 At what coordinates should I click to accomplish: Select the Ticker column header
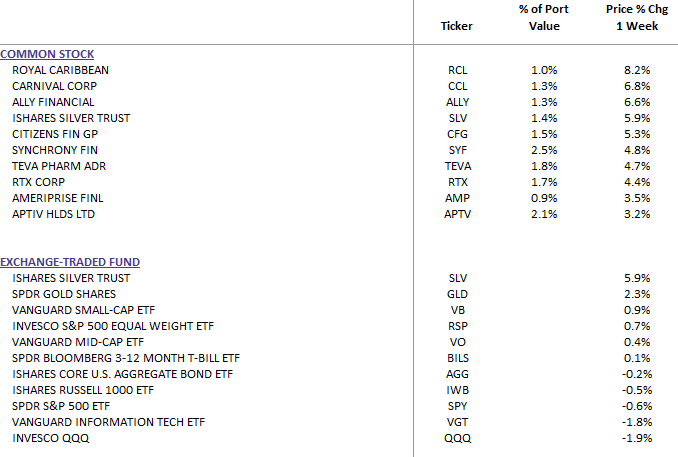[456, 26]
